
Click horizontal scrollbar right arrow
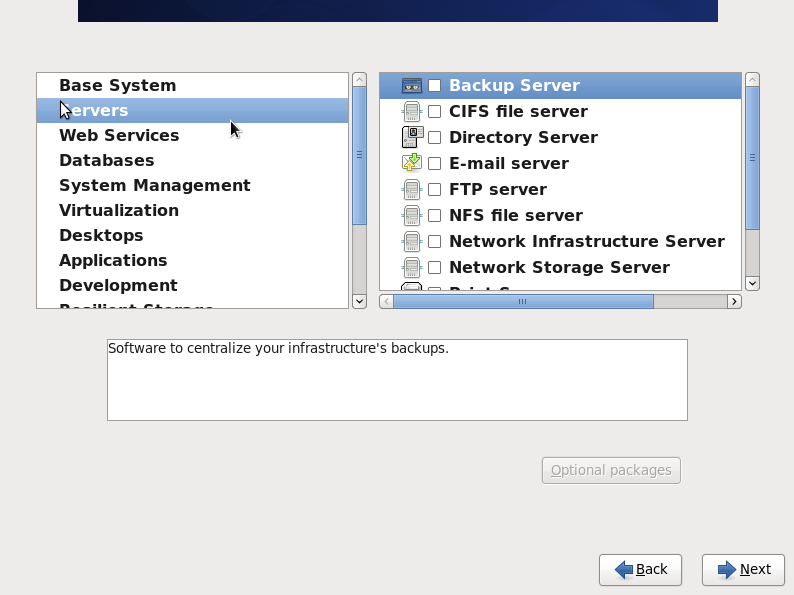734,301
